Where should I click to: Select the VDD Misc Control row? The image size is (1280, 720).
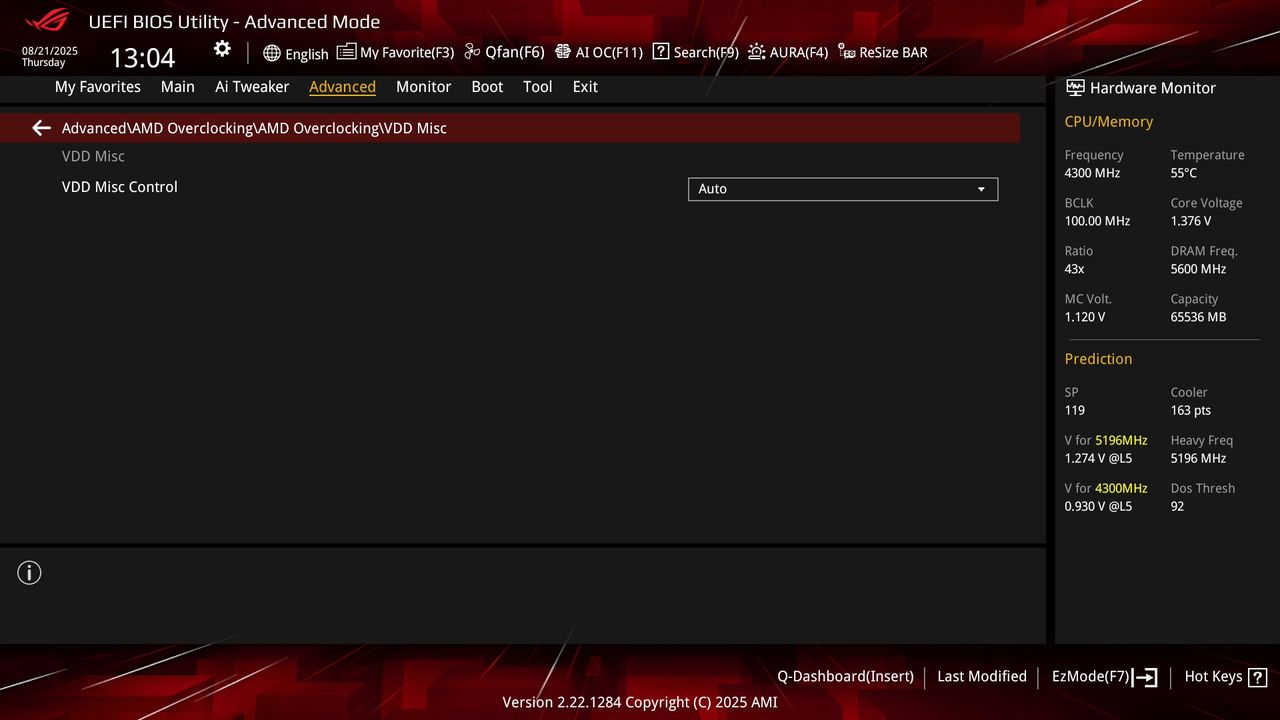click(x=120, y=187)
